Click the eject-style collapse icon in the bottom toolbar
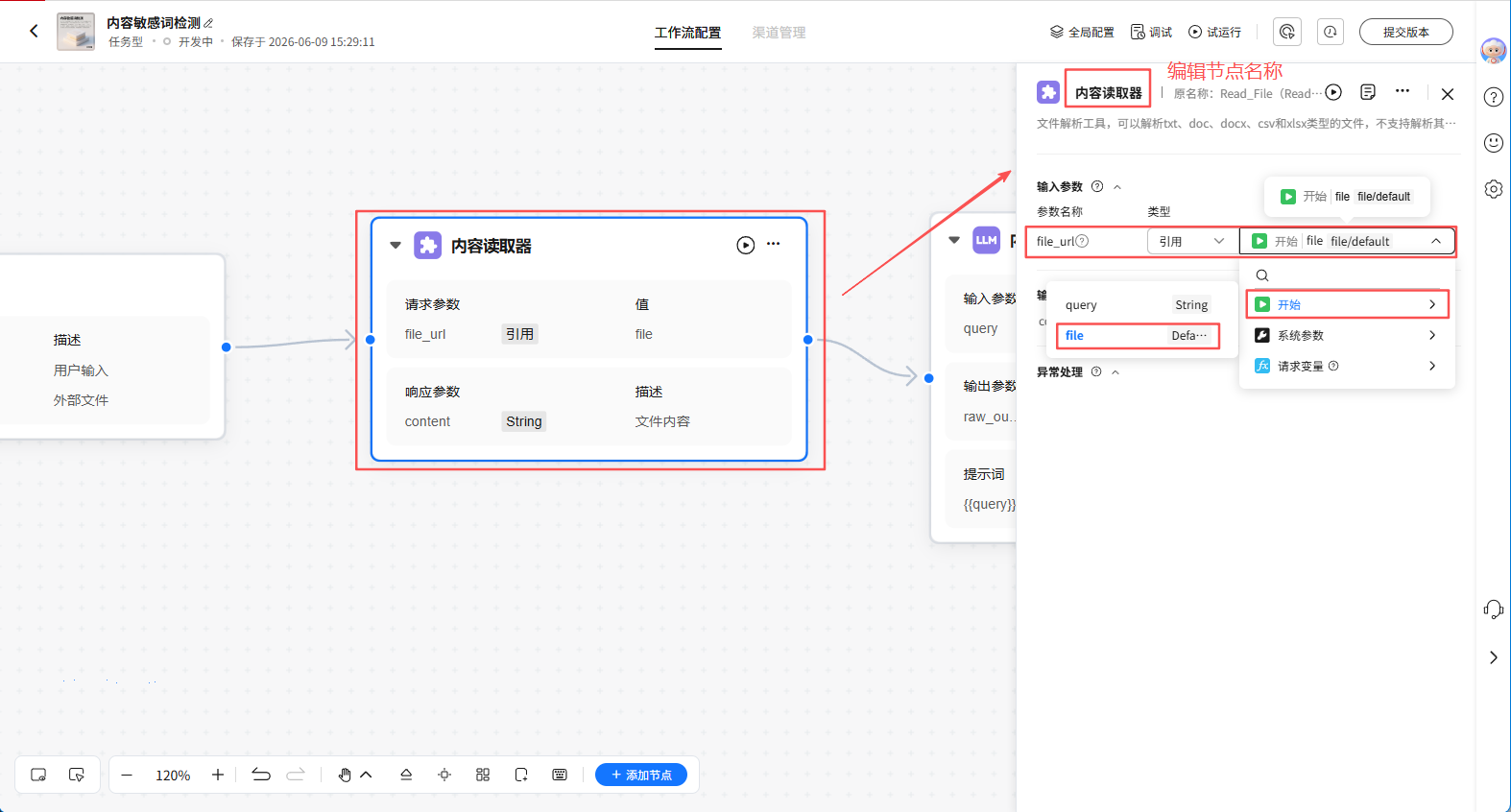The width and height of the screenshot is (1511, 812). [406, 775]
